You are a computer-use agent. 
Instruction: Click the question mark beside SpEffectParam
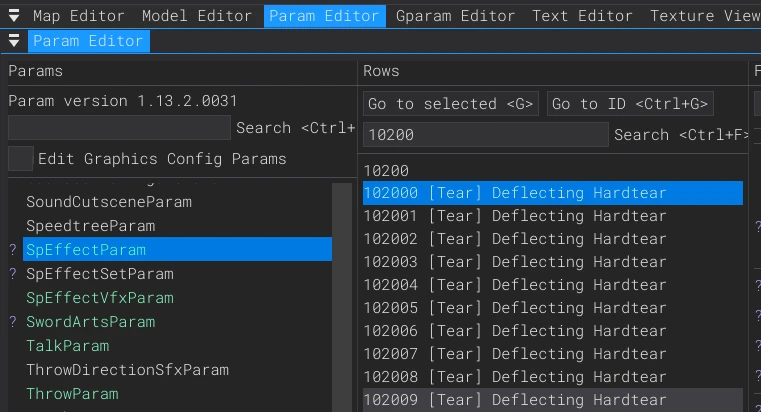coord(13,250)
